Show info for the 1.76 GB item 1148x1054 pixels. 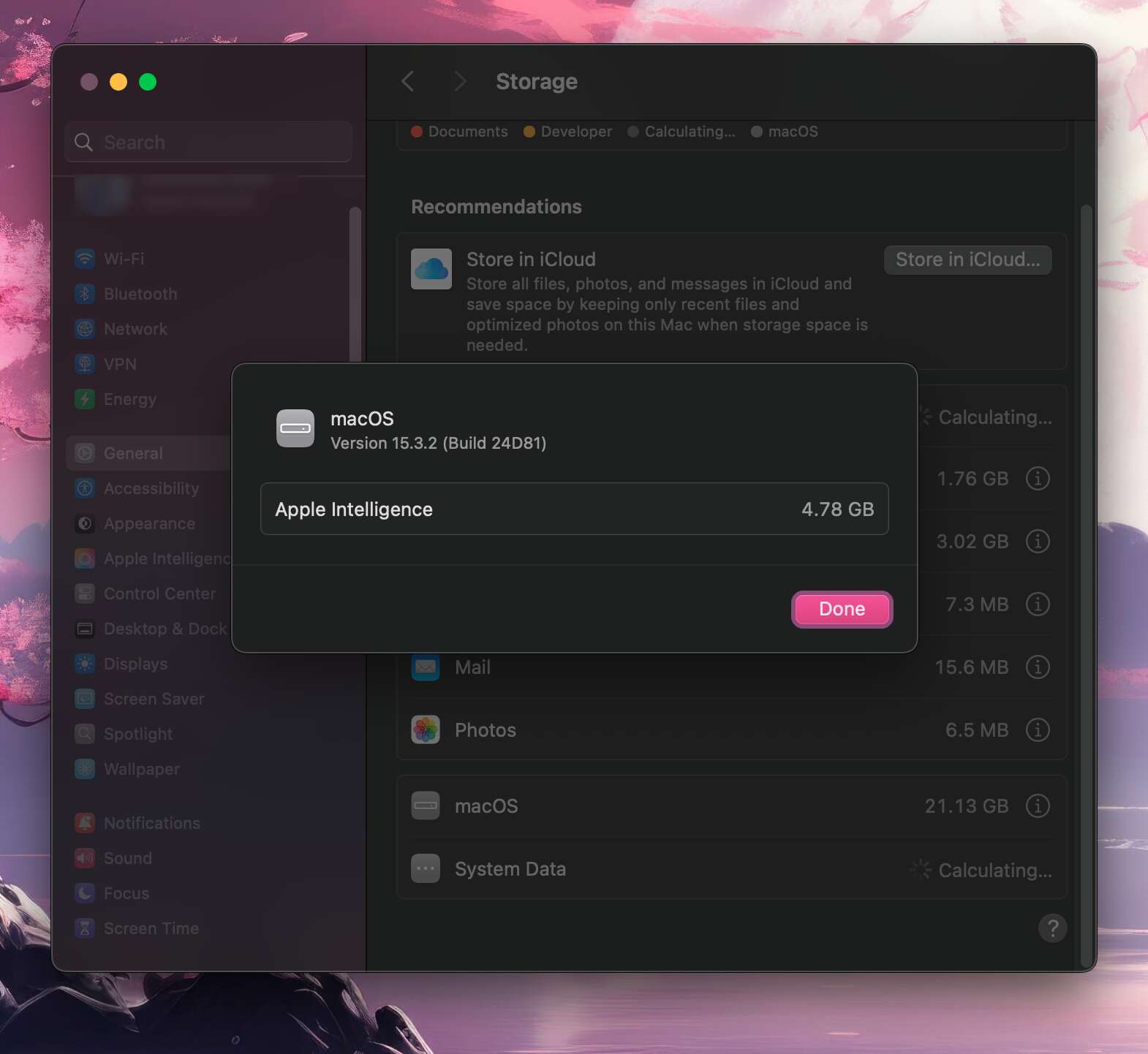point(1038,478)
